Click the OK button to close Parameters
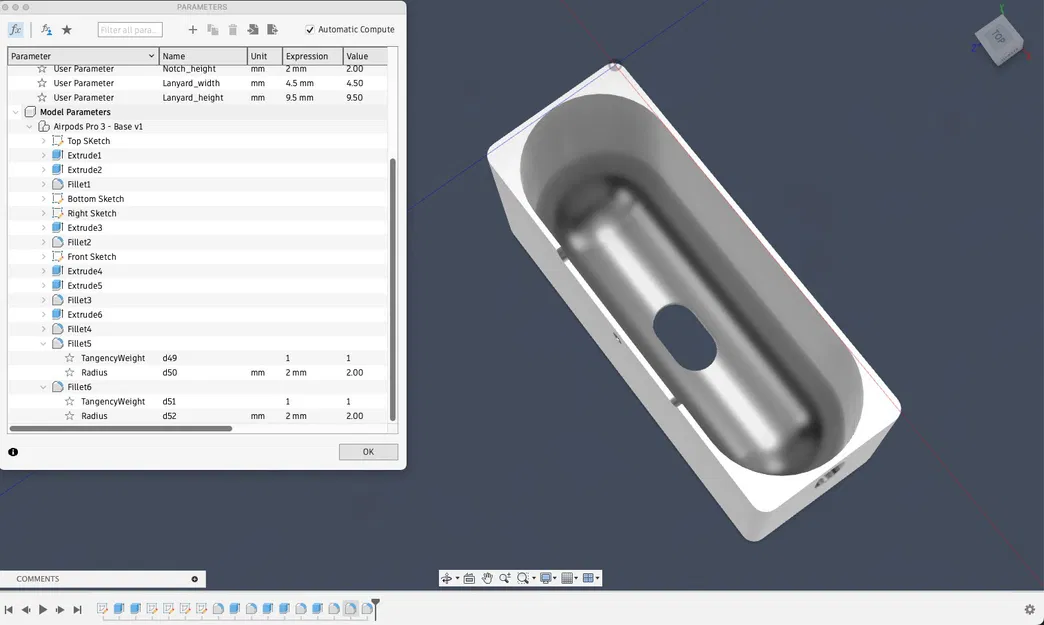The height and width of the screenshot is (625, 1044). coord(367,451)
